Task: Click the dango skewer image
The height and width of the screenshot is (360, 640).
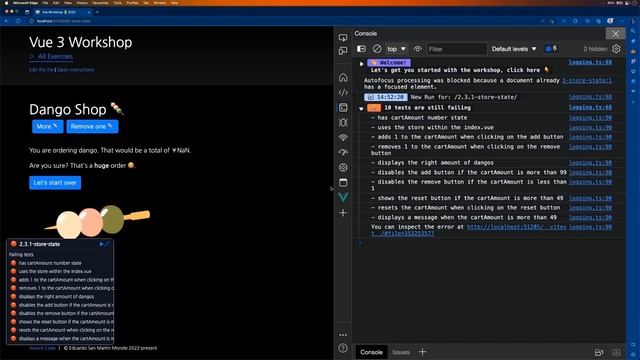Action: (97, 221)
